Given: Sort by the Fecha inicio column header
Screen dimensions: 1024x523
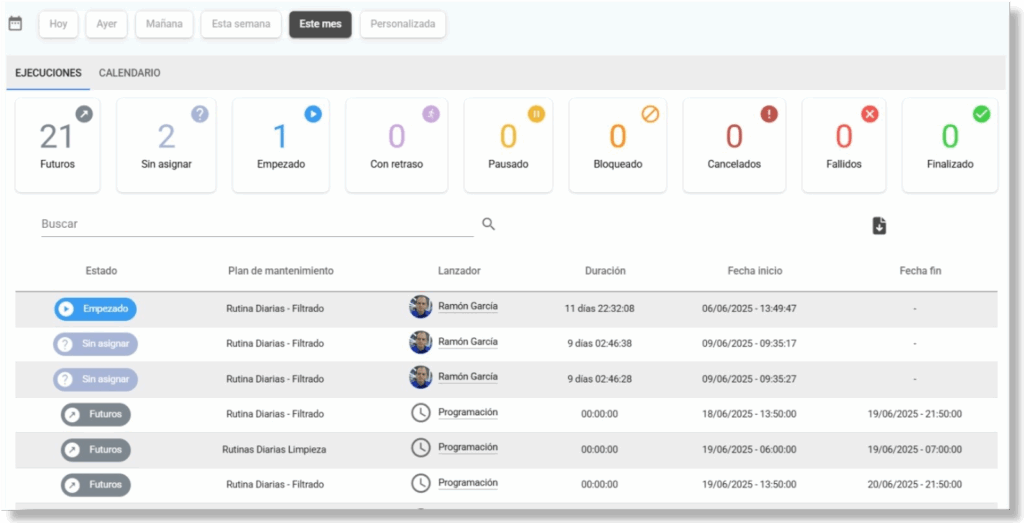Looking at the screenshot, I should pyautogui.click(x=755, y=270).
